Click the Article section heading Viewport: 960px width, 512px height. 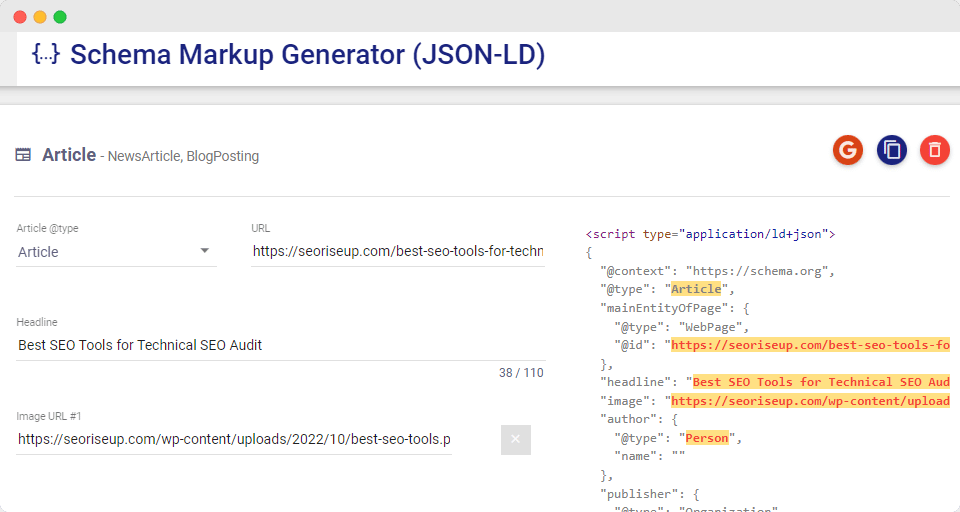69,155
